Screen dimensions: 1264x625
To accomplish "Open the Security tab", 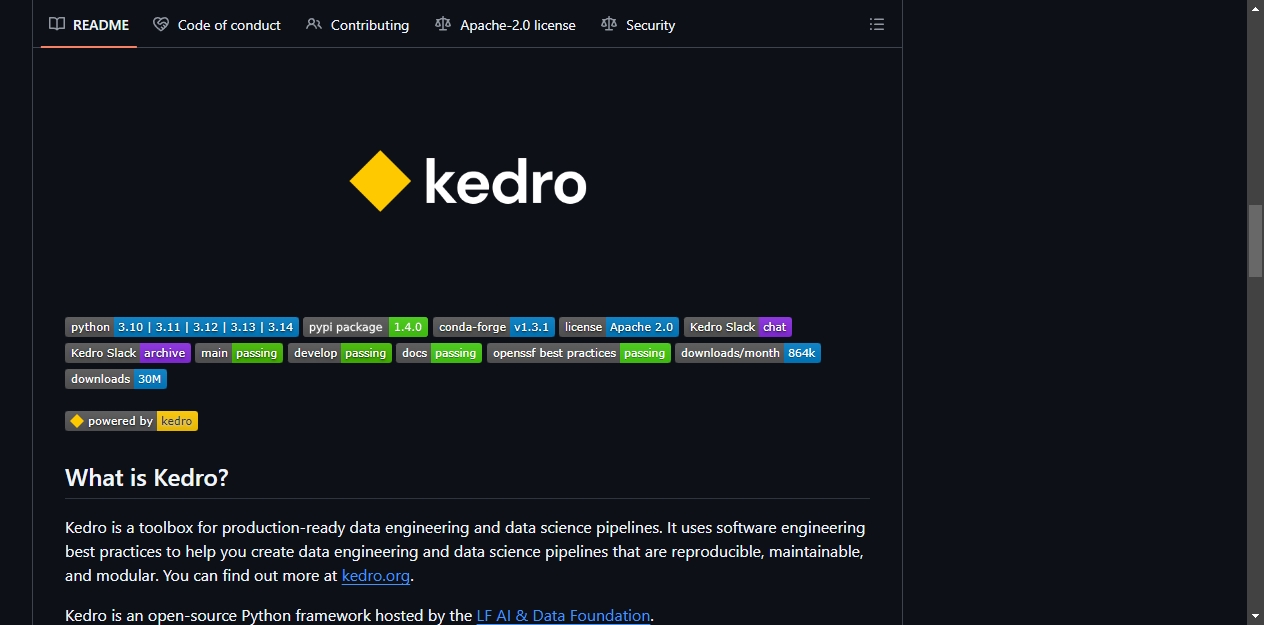I will pos(638,25).
